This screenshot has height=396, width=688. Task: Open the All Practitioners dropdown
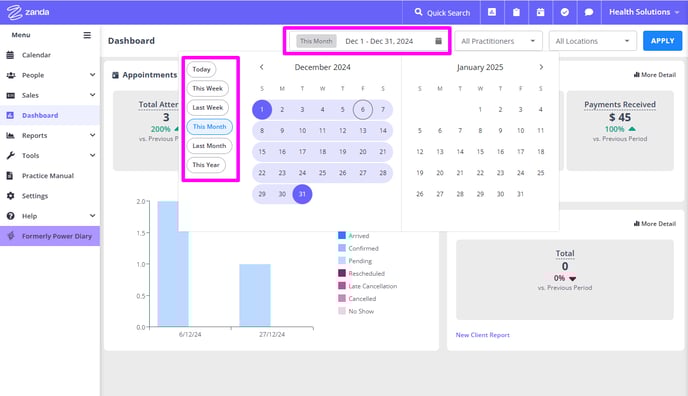point(498,41)
